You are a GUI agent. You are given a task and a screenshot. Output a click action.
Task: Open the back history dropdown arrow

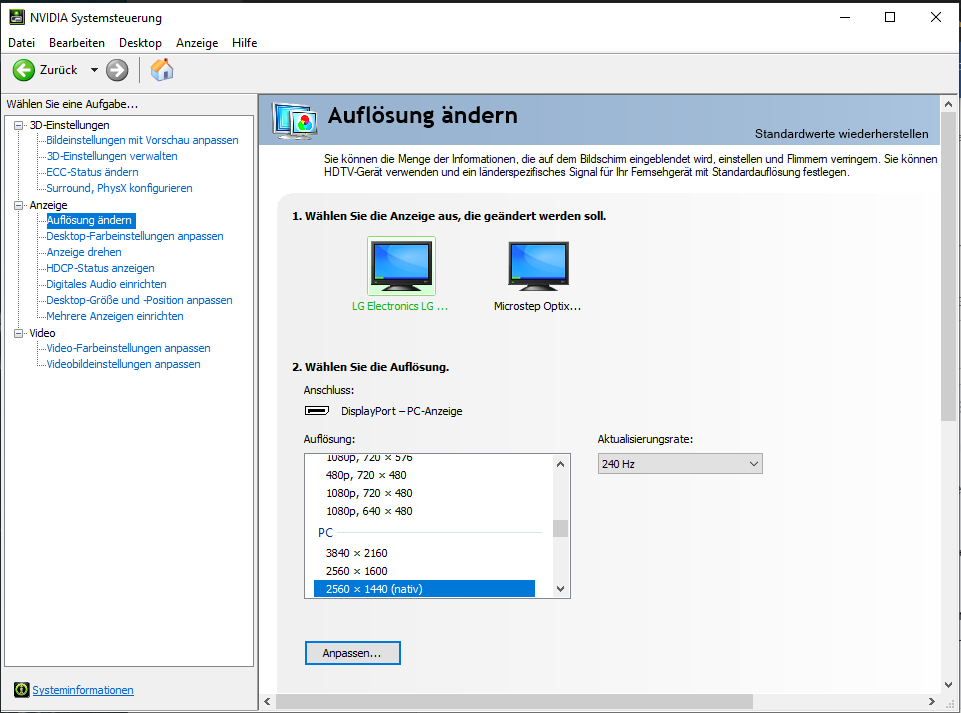[94, 70]
